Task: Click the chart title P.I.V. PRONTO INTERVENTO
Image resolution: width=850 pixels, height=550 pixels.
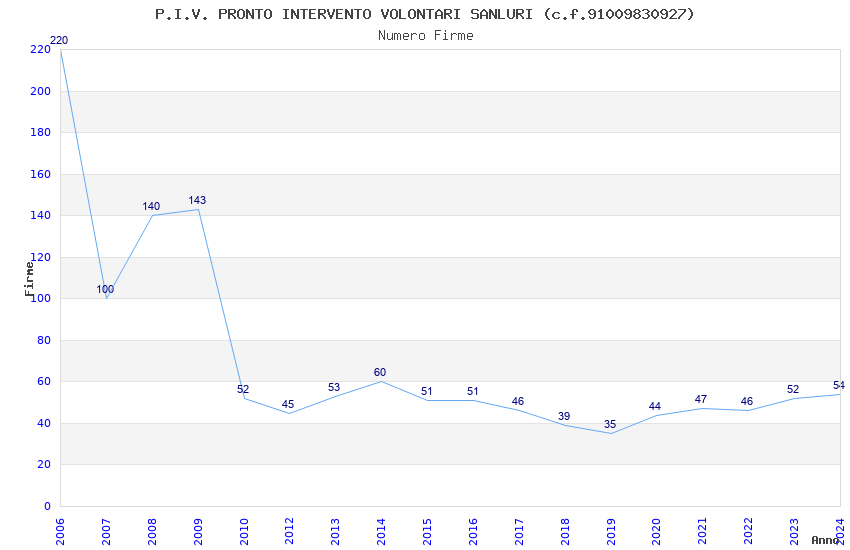Action: tap(424, 14)
